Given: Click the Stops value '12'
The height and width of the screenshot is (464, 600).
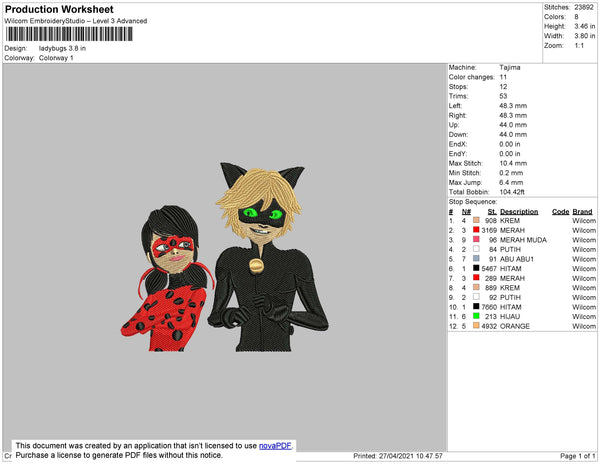Looking at the screenshot, I should [x=503, y=86].
